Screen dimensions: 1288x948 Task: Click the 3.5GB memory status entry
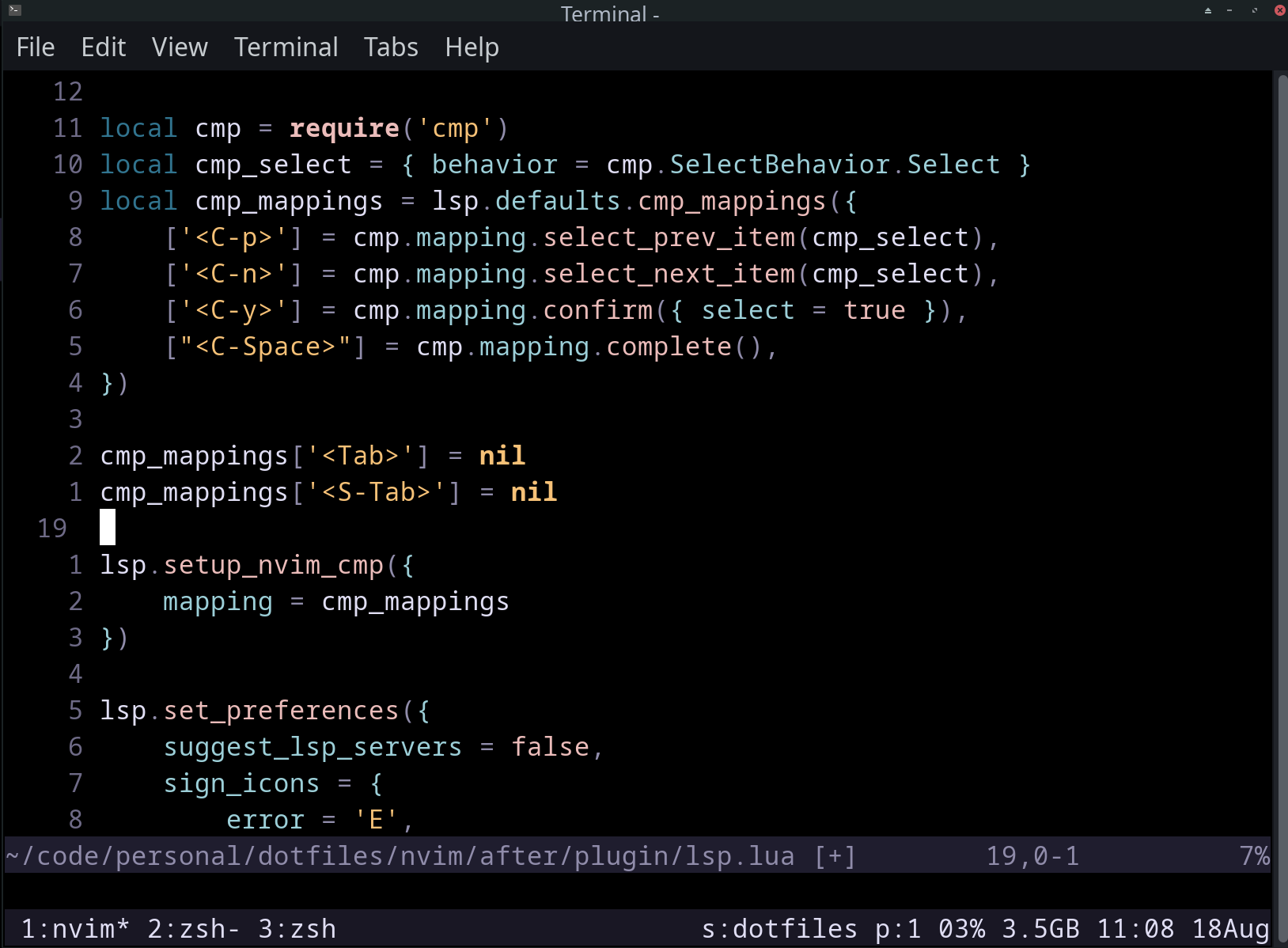[x=1040, y=928]
